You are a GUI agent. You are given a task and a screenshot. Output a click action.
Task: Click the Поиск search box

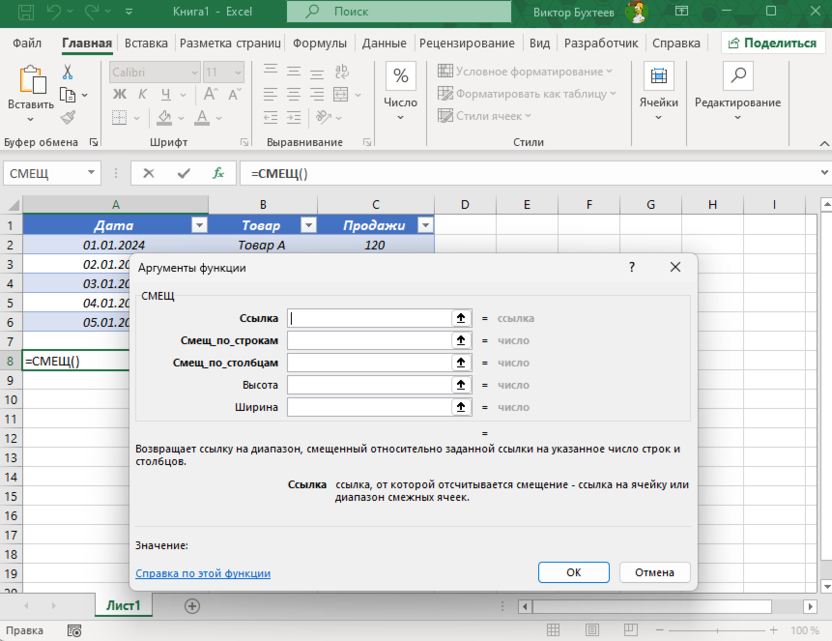point(399,12)
